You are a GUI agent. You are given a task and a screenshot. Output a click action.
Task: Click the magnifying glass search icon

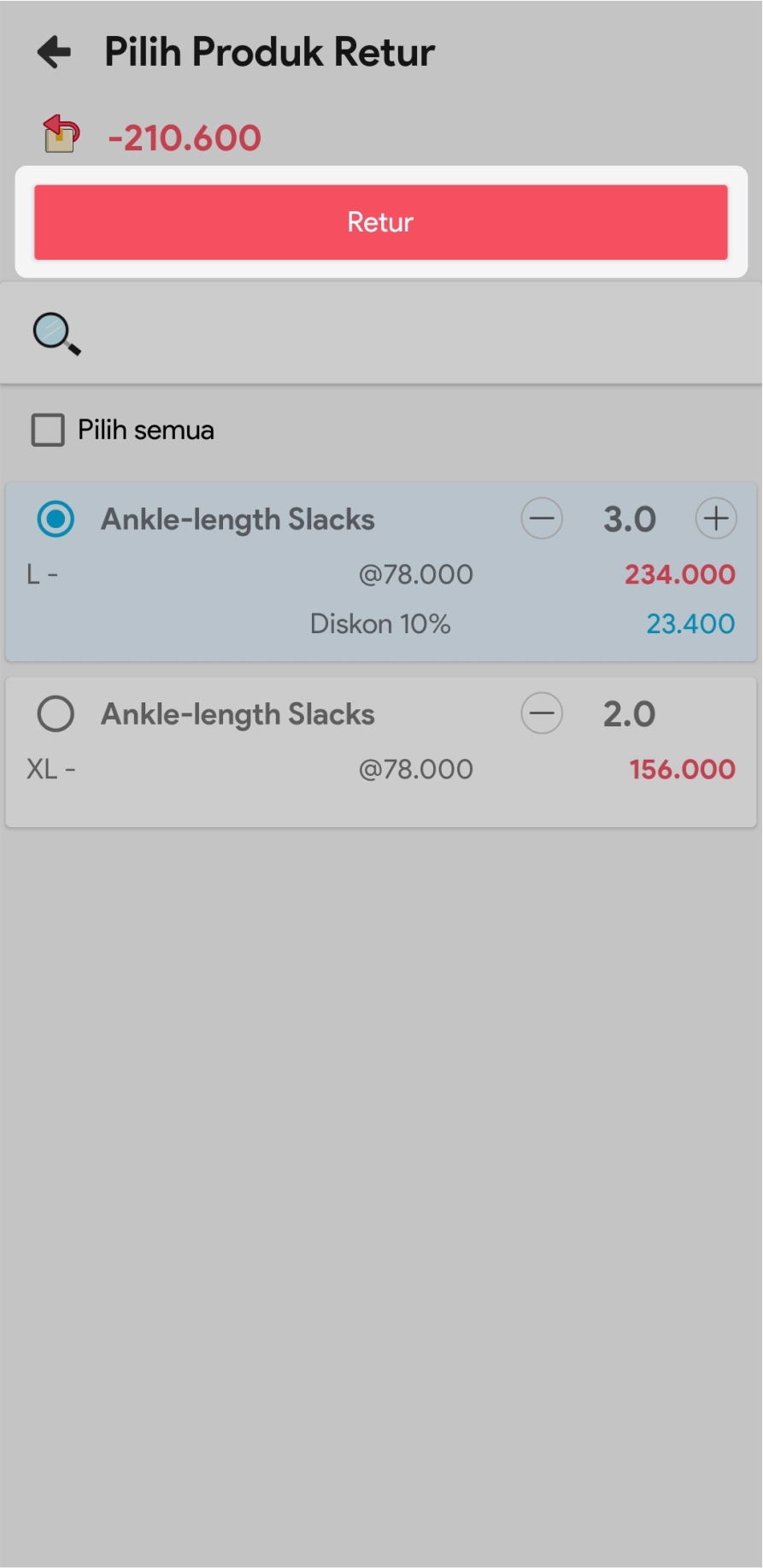click(x=56, y=334)
